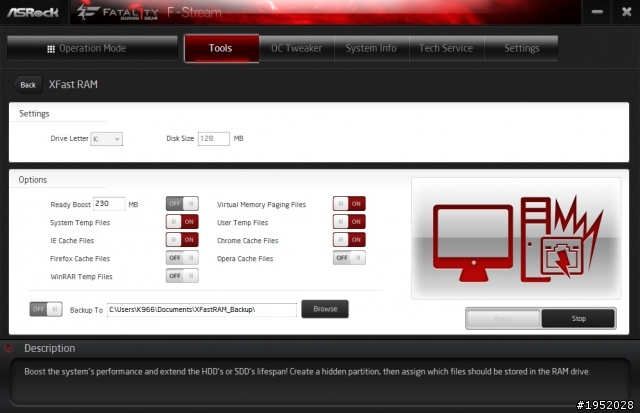
Task: Click the Backup To path field
Action: pos(202,310)
